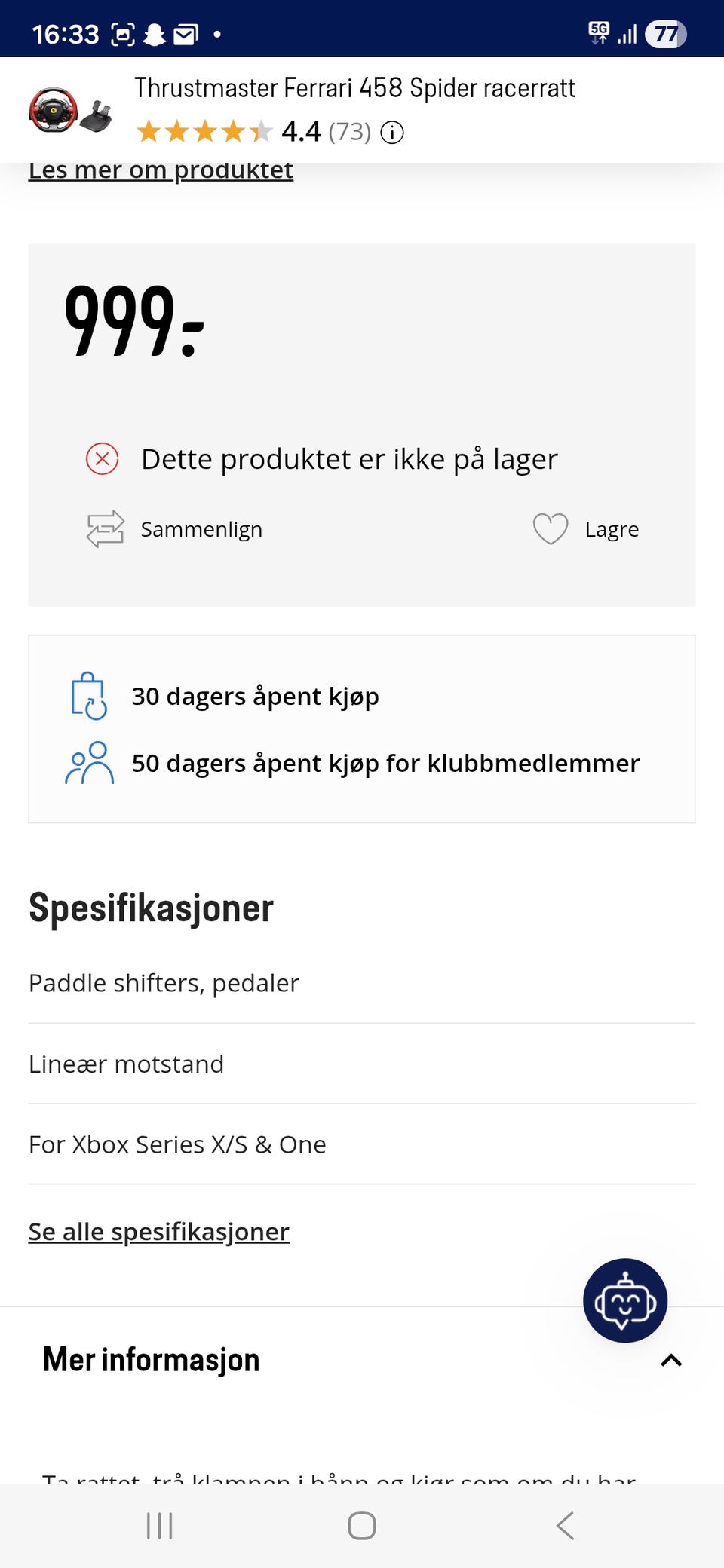The height and width of the screenshot is (1568, 724).
Task: Tap the Lagre save label
Action: [612, 530]
